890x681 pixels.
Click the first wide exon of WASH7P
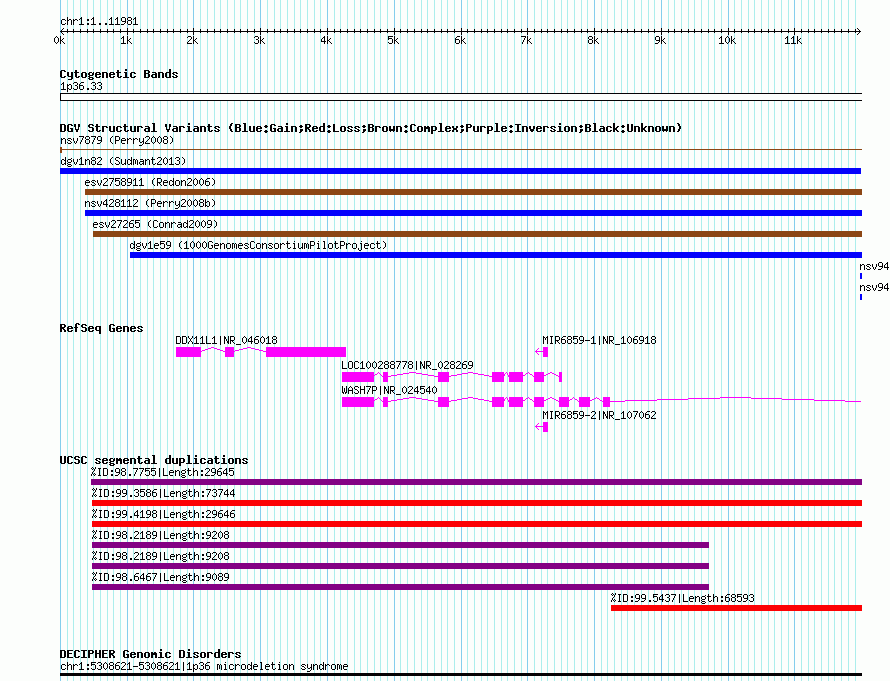click(x=358, y=402)
